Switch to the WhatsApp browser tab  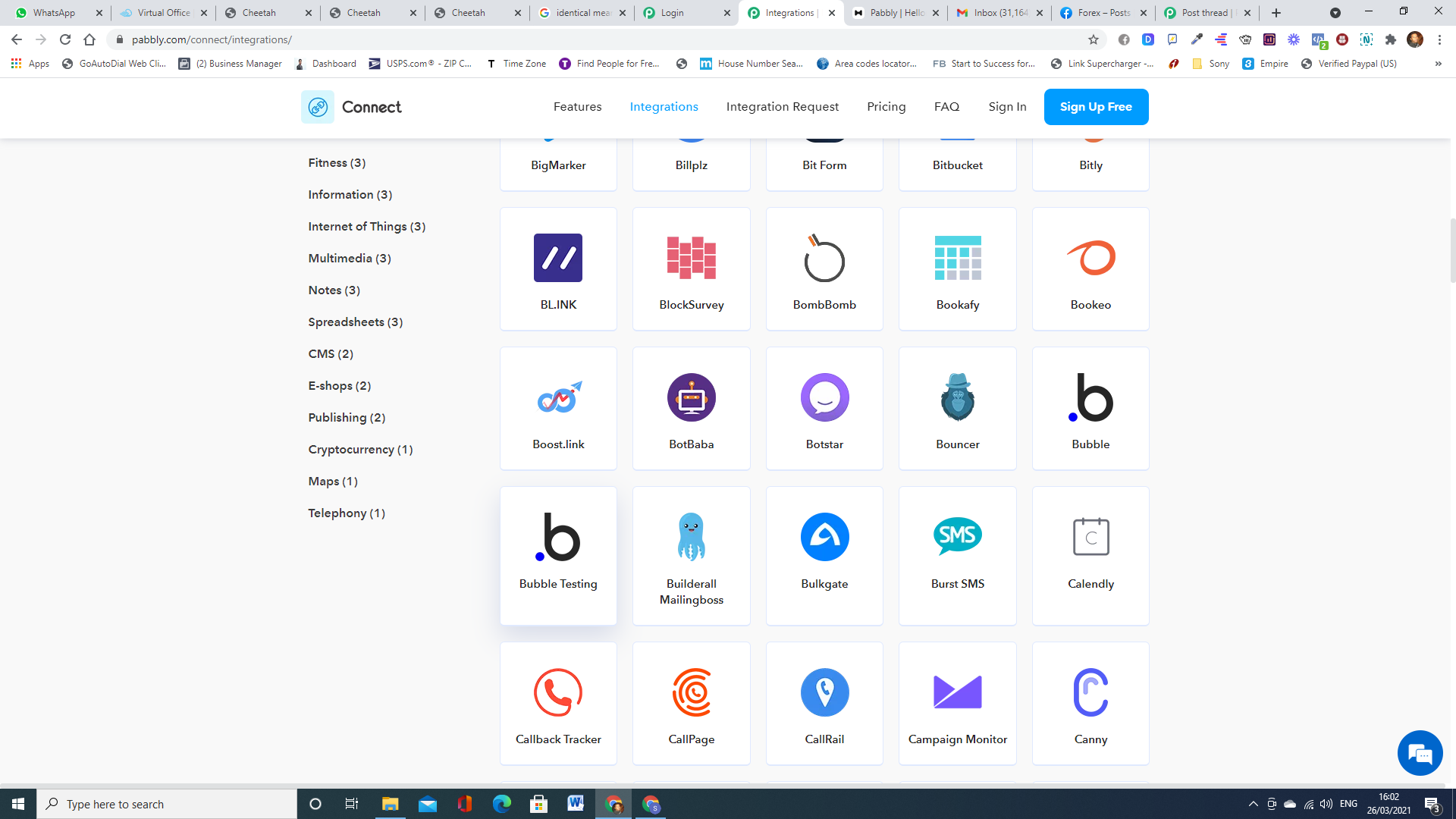55,13
